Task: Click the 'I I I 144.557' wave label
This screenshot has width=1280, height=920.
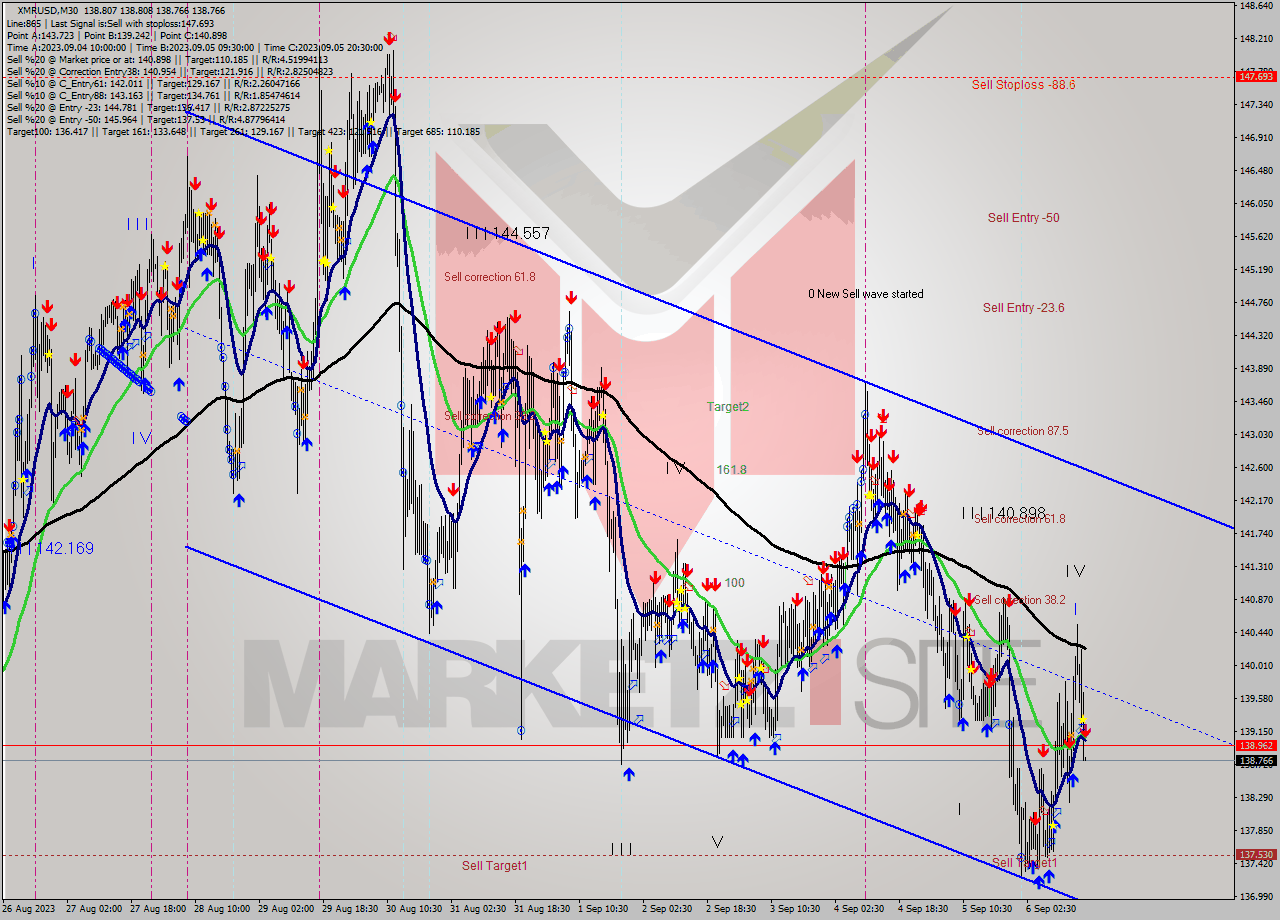Action: [x=507, y=233]
